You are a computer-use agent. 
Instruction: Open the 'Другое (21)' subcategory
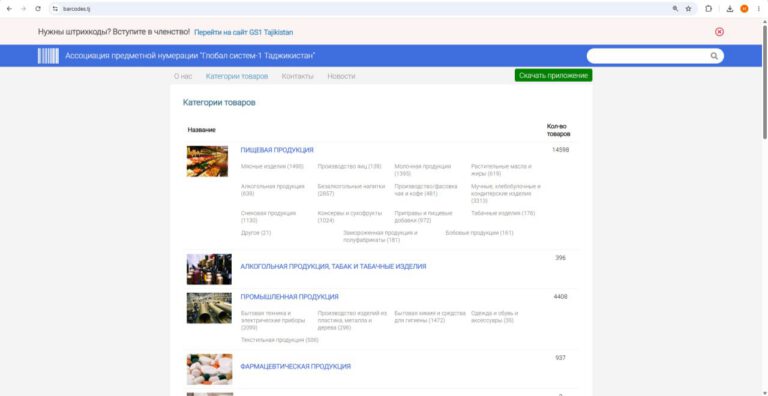(x=256, y=233)
